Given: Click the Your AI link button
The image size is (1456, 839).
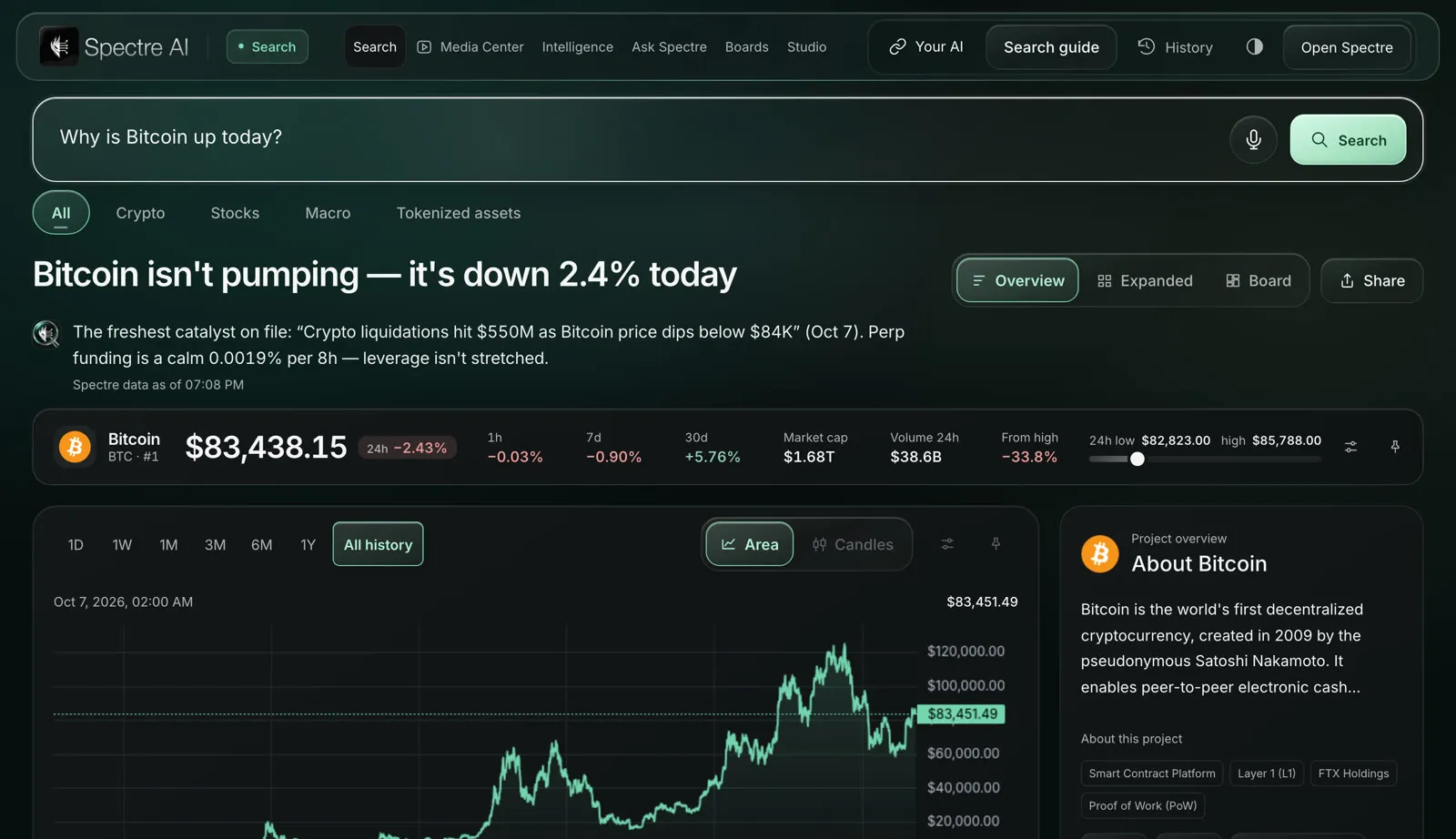Looking at the screenshot, I should coord(926,46).
